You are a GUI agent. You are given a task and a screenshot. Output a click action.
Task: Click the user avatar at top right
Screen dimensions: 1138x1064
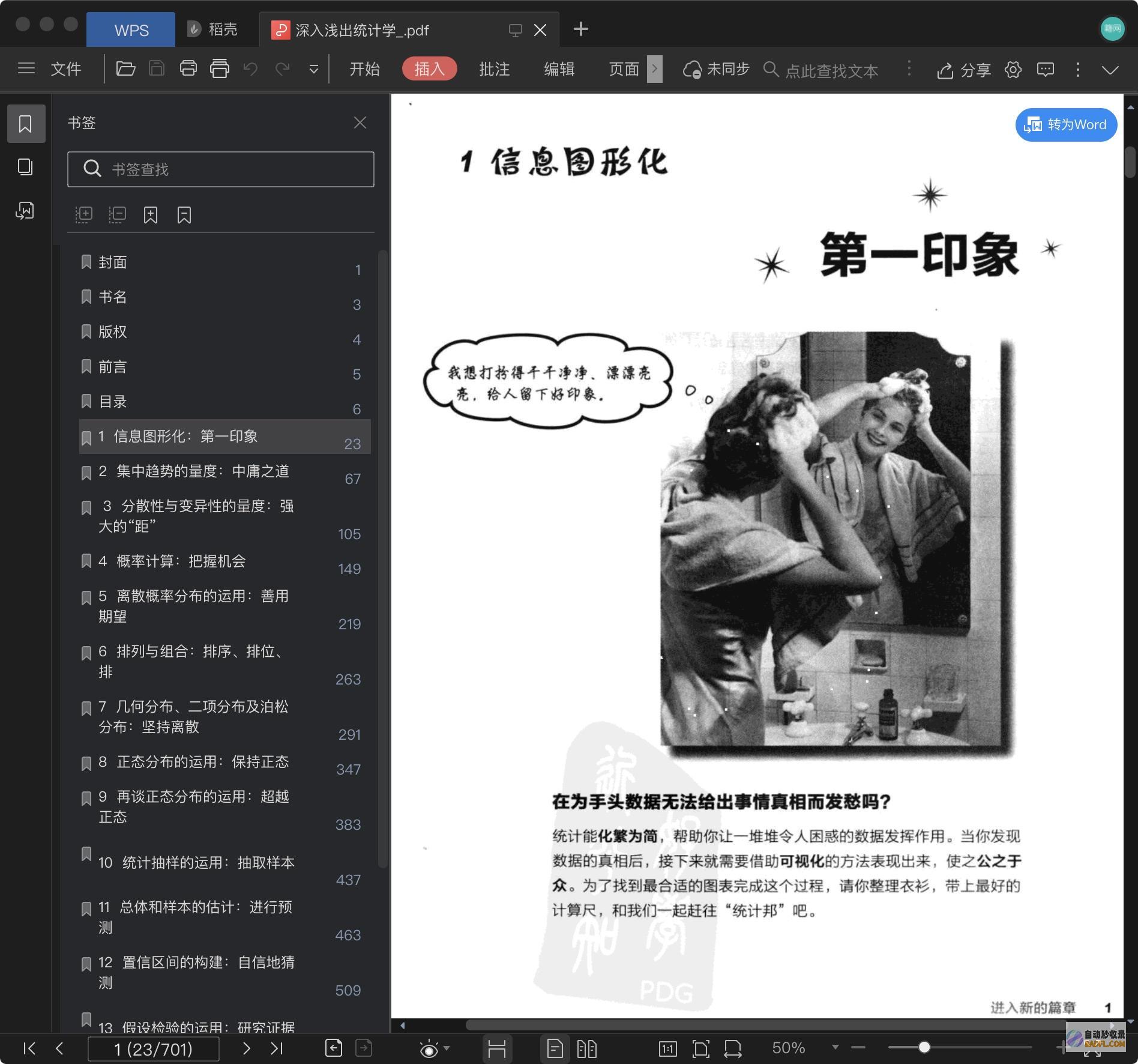click(1113, 29)
